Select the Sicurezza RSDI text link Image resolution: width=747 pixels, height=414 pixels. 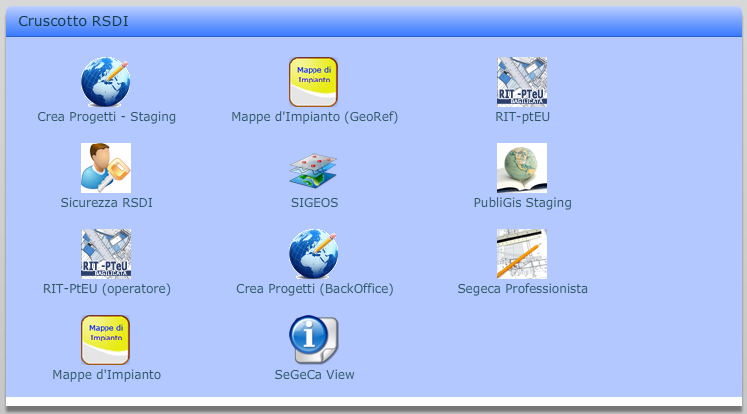click(107, 203)
